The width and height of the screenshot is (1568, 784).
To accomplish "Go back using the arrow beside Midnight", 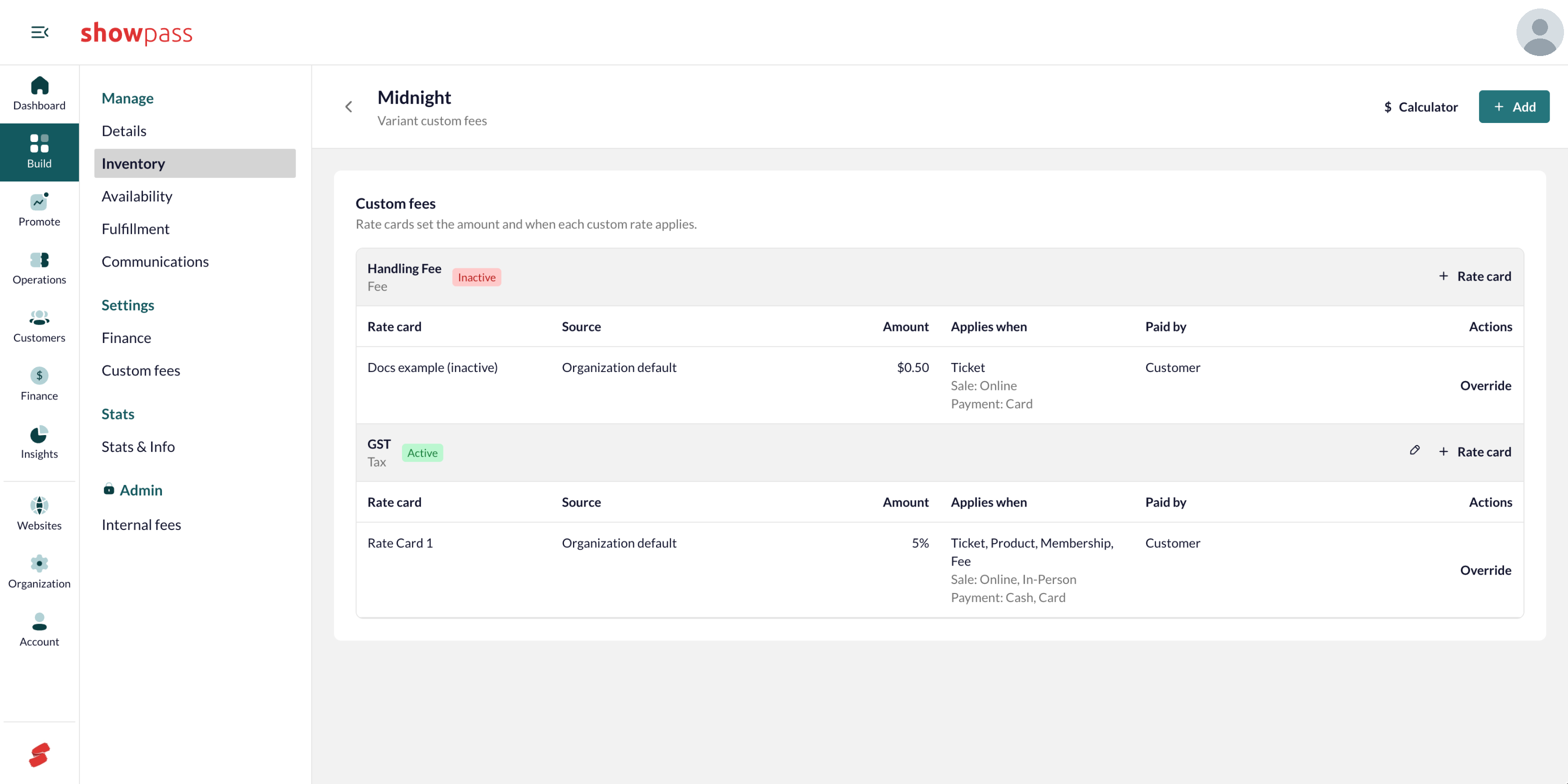I will (349, 107).
